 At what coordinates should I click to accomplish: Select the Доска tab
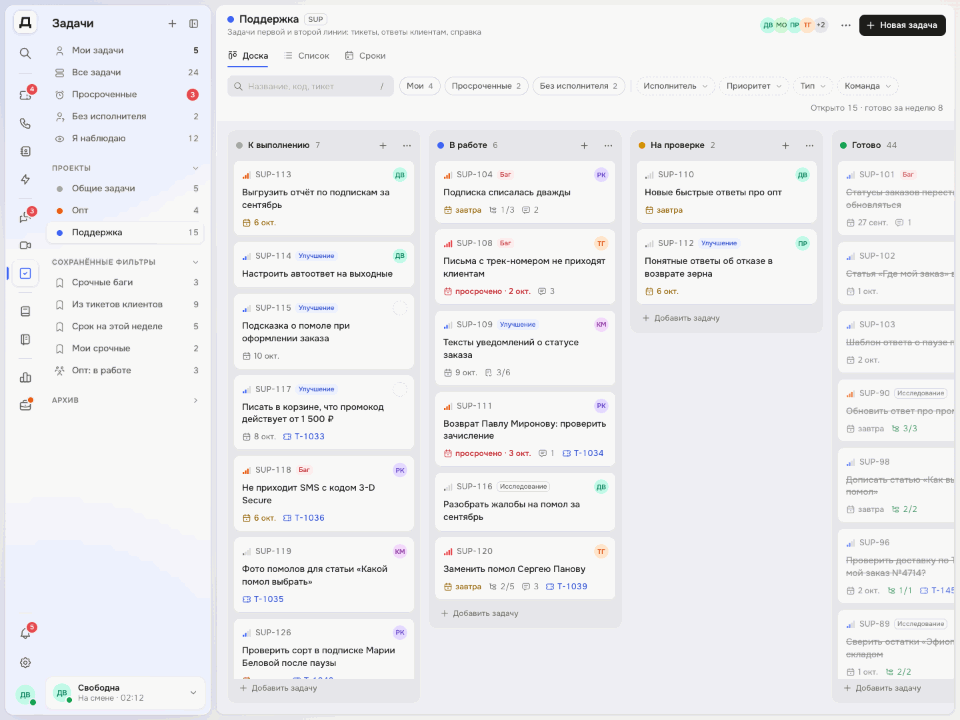[x=248, y=56]
